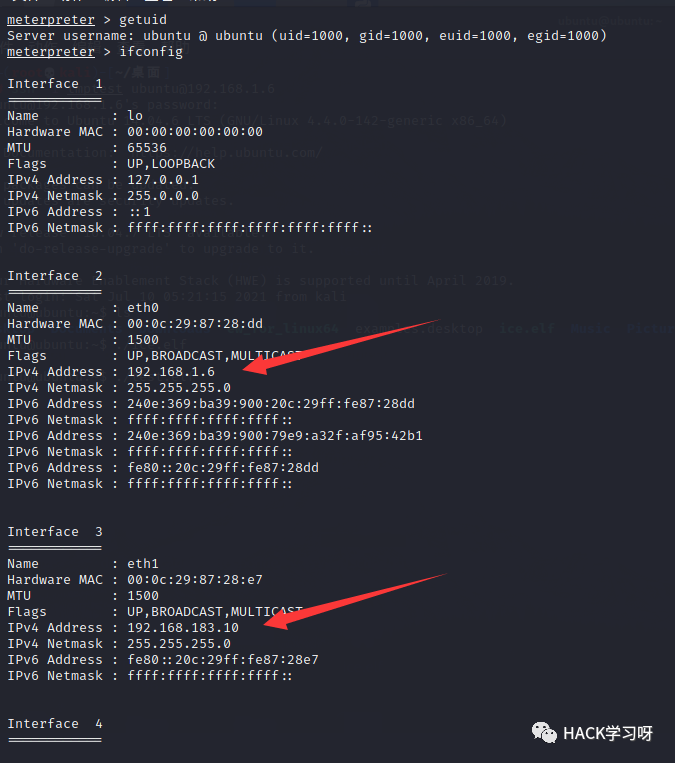Image resolution: width=675 pixels, height=763 pixels.
Task: Click the Server username output line
Action: 307,36
